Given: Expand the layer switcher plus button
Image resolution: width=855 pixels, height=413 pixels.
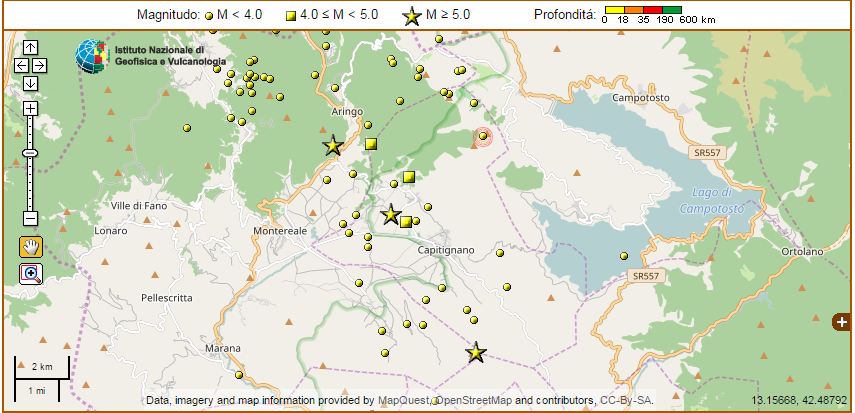Looking at the screenshot, I should tap(842, 321).
